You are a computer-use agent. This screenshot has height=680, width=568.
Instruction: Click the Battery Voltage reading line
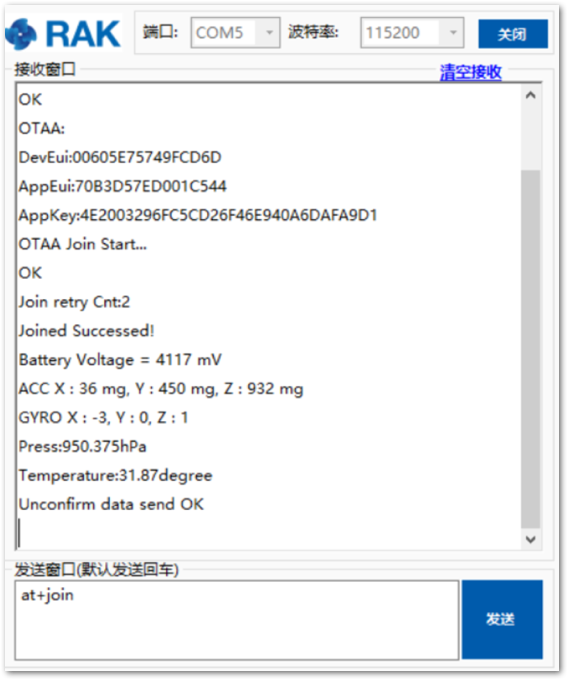(x=120, y=360)
